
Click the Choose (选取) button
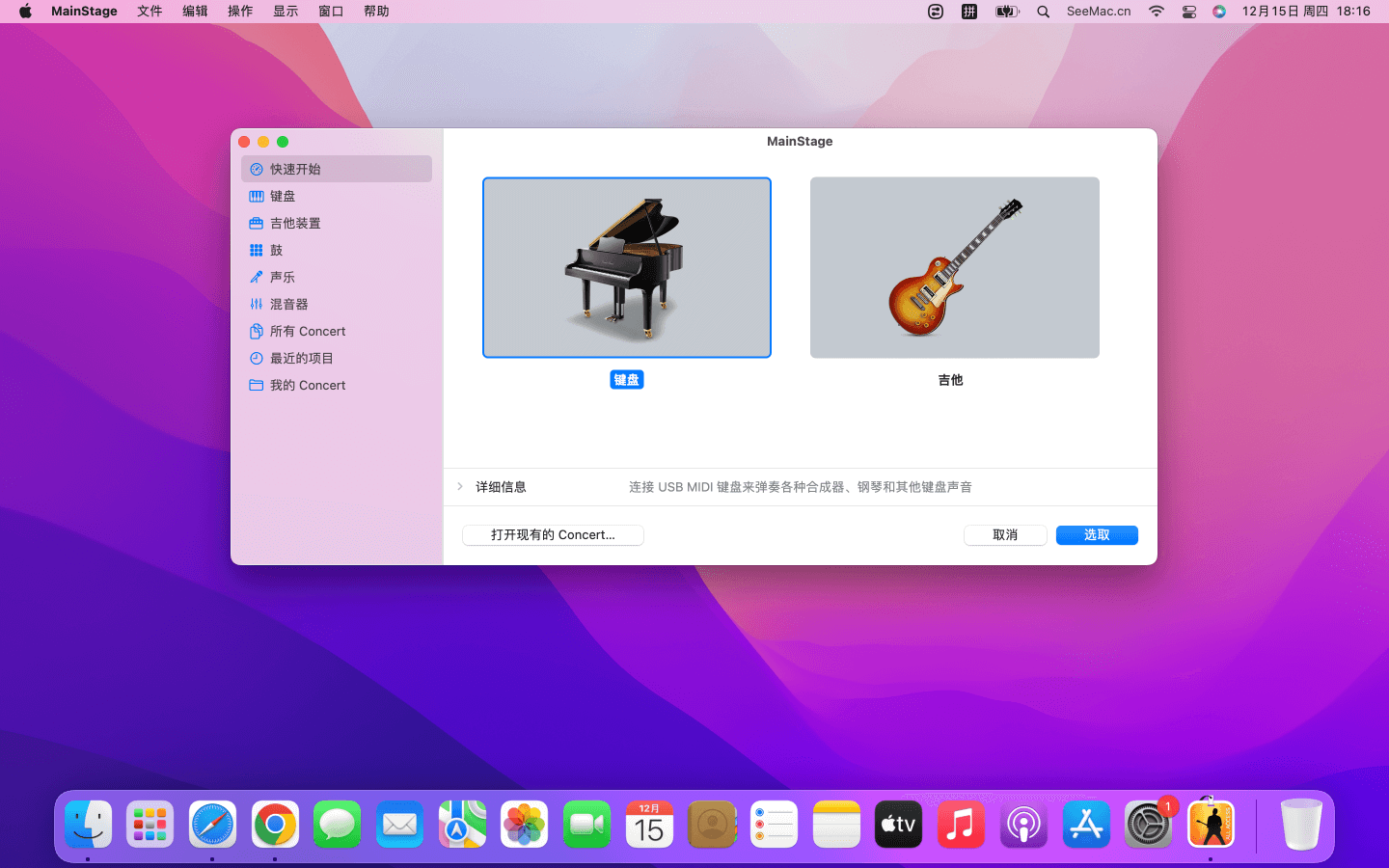pyautogui.click(x=1097, y=535)
